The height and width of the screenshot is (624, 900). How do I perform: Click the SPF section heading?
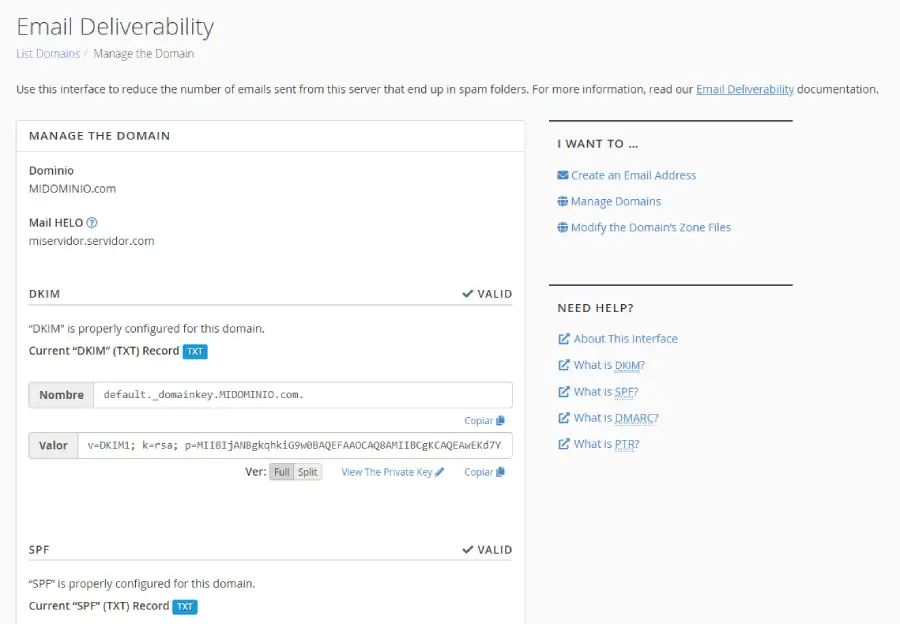coord(39,550)
